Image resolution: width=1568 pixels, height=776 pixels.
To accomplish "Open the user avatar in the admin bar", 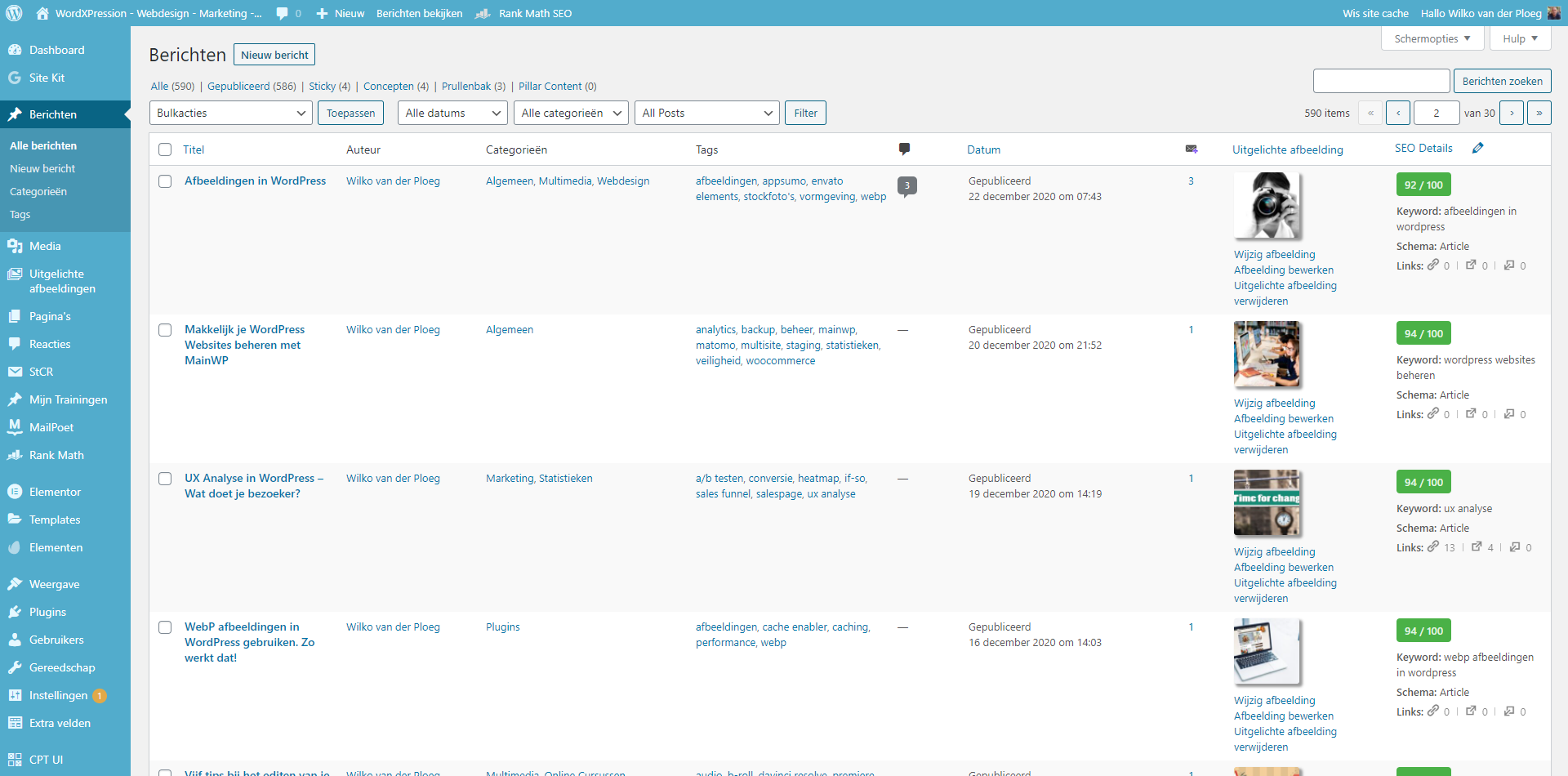I will [1553, 13].
